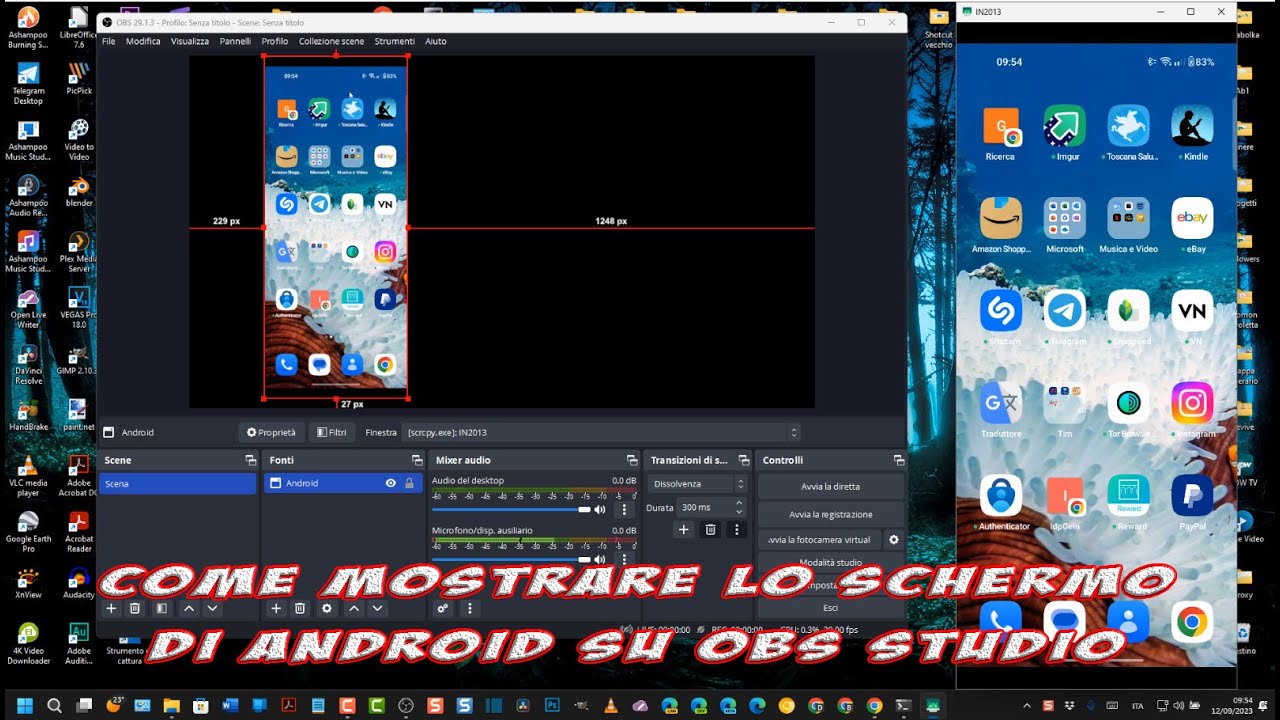Delete transition with the trash icon
The width and height of the screenshot is (1280, 720).
click(710, 529)
